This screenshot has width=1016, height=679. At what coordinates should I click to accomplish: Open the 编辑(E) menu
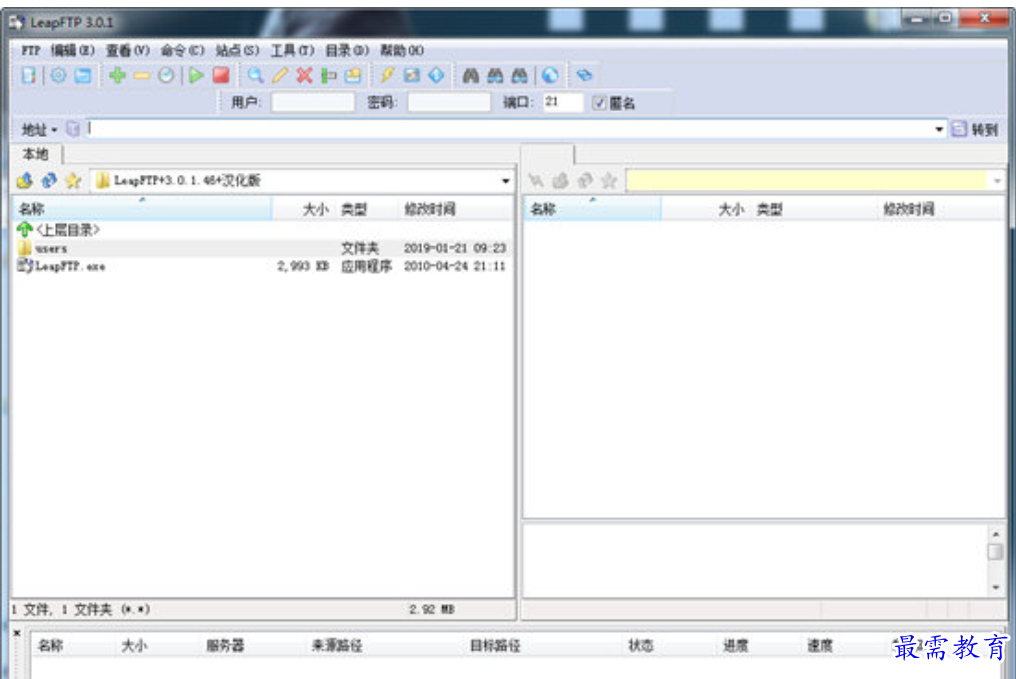point(73,51)
